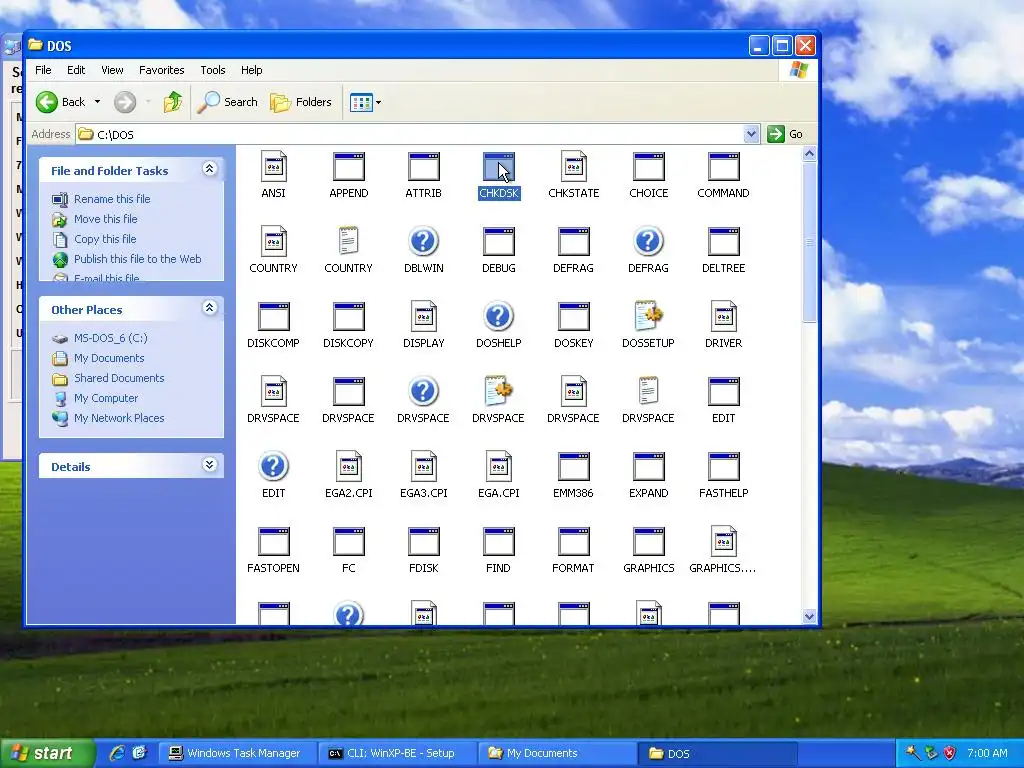This screenshot has width=1024, height=768.
Task: Select the FIND program icon
Action: (498, 541)
